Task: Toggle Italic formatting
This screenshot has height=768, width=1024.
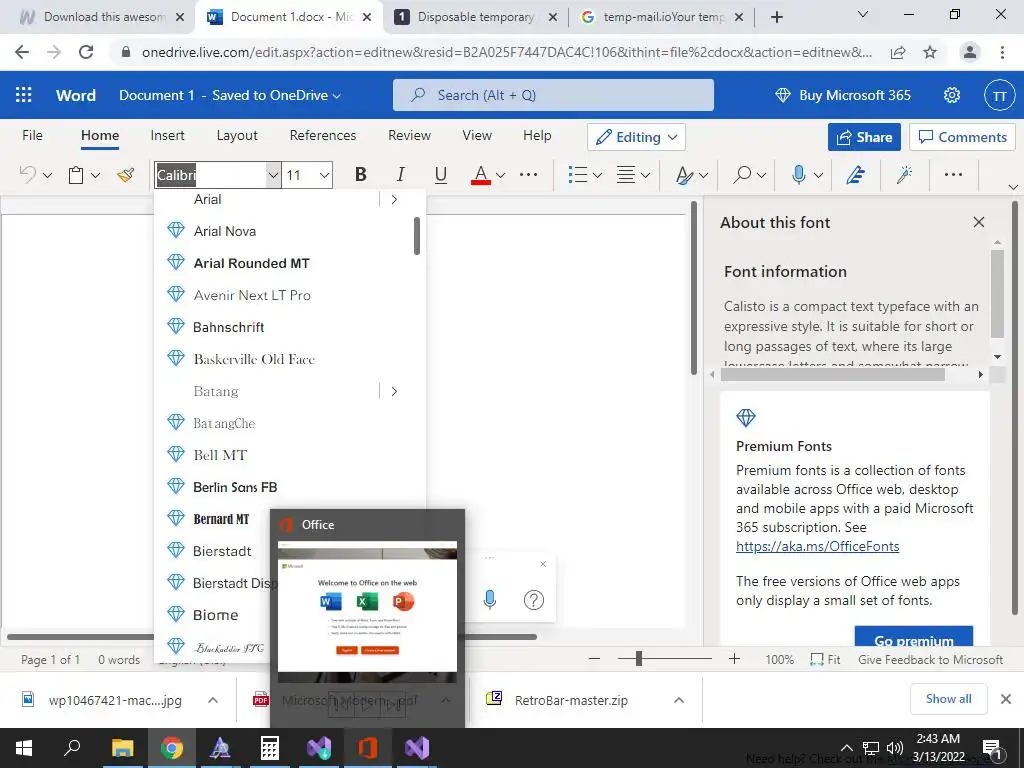Action: coord(400,174)
